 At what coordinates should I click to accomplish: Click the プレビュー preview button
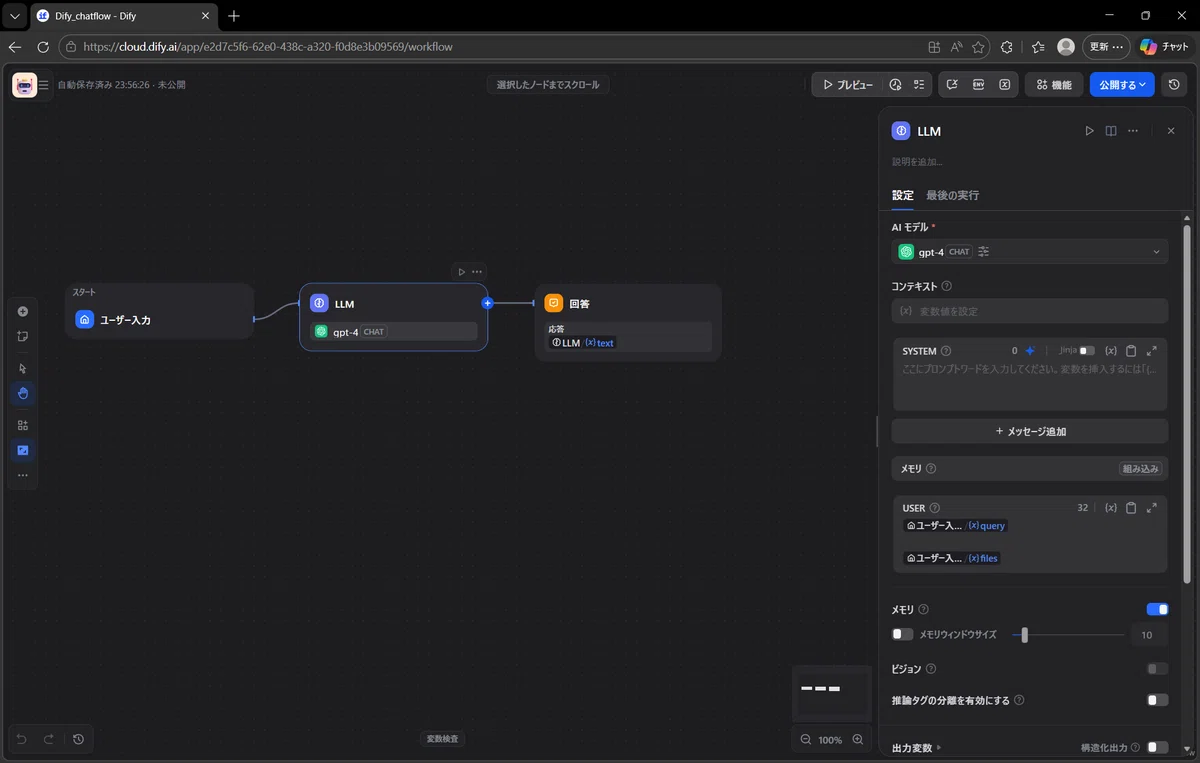[846, 85]
